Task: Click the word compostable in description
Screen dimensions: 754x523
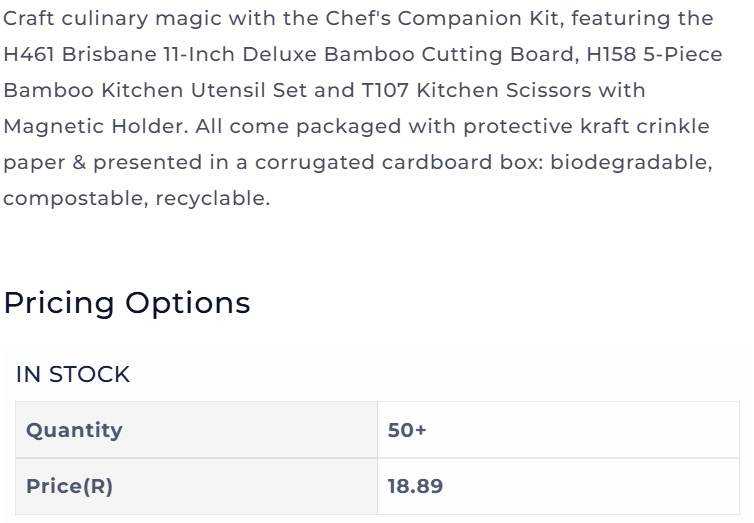Action: tap(73, 199)
